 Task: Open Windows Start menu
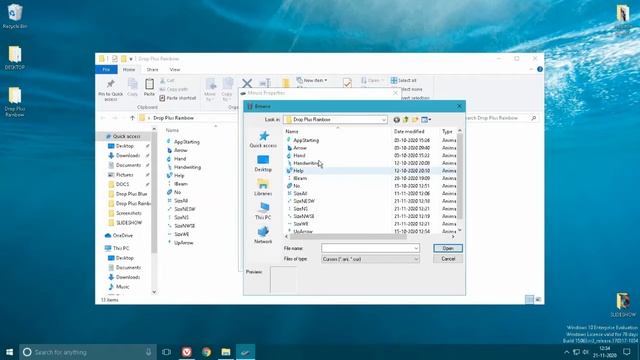[9, 352]
